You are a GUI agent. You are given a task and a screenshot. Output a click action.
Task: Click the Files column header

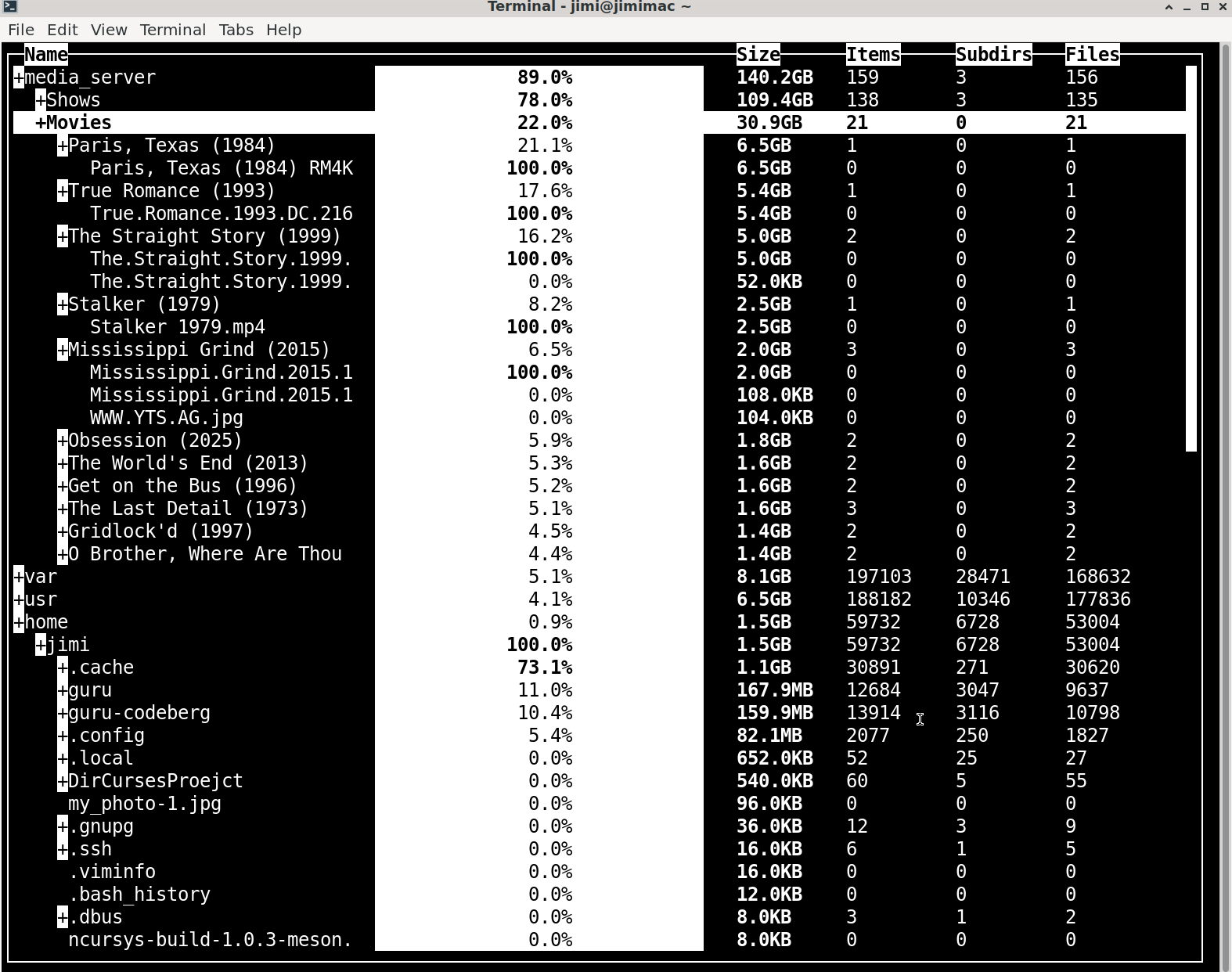coord(1093,55)
